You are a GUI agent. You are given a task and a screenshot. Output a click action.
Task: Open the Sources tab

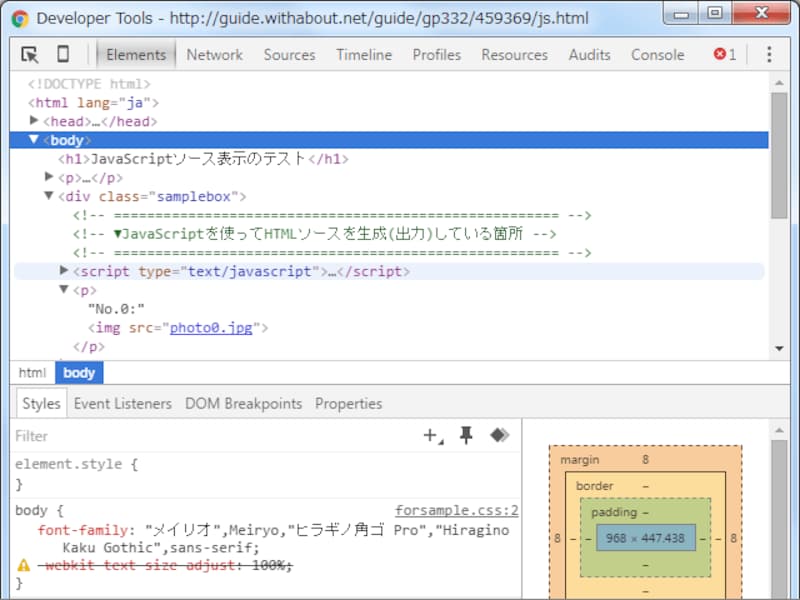point(289,55)
